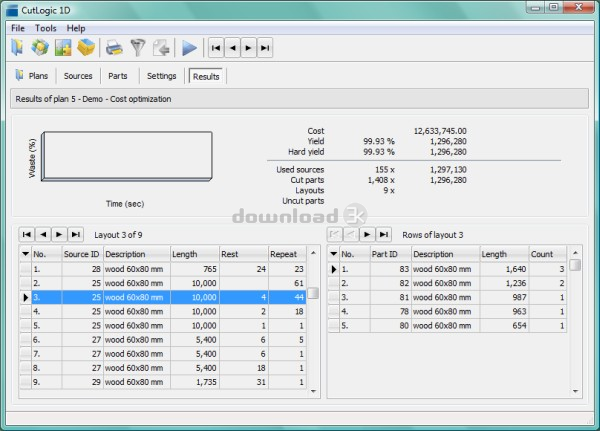The image size is (600, 431).
Task: Go to last record in main toolbar
Action: 265,48
